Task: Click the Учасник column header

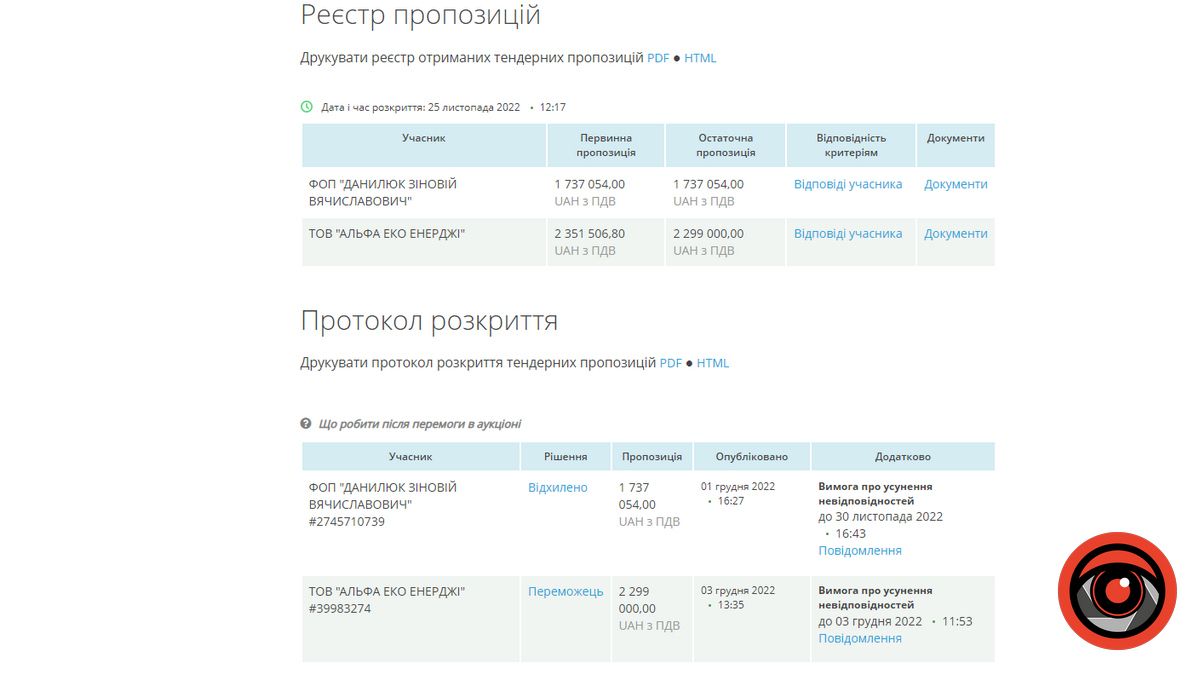Action: click(410, 456)
